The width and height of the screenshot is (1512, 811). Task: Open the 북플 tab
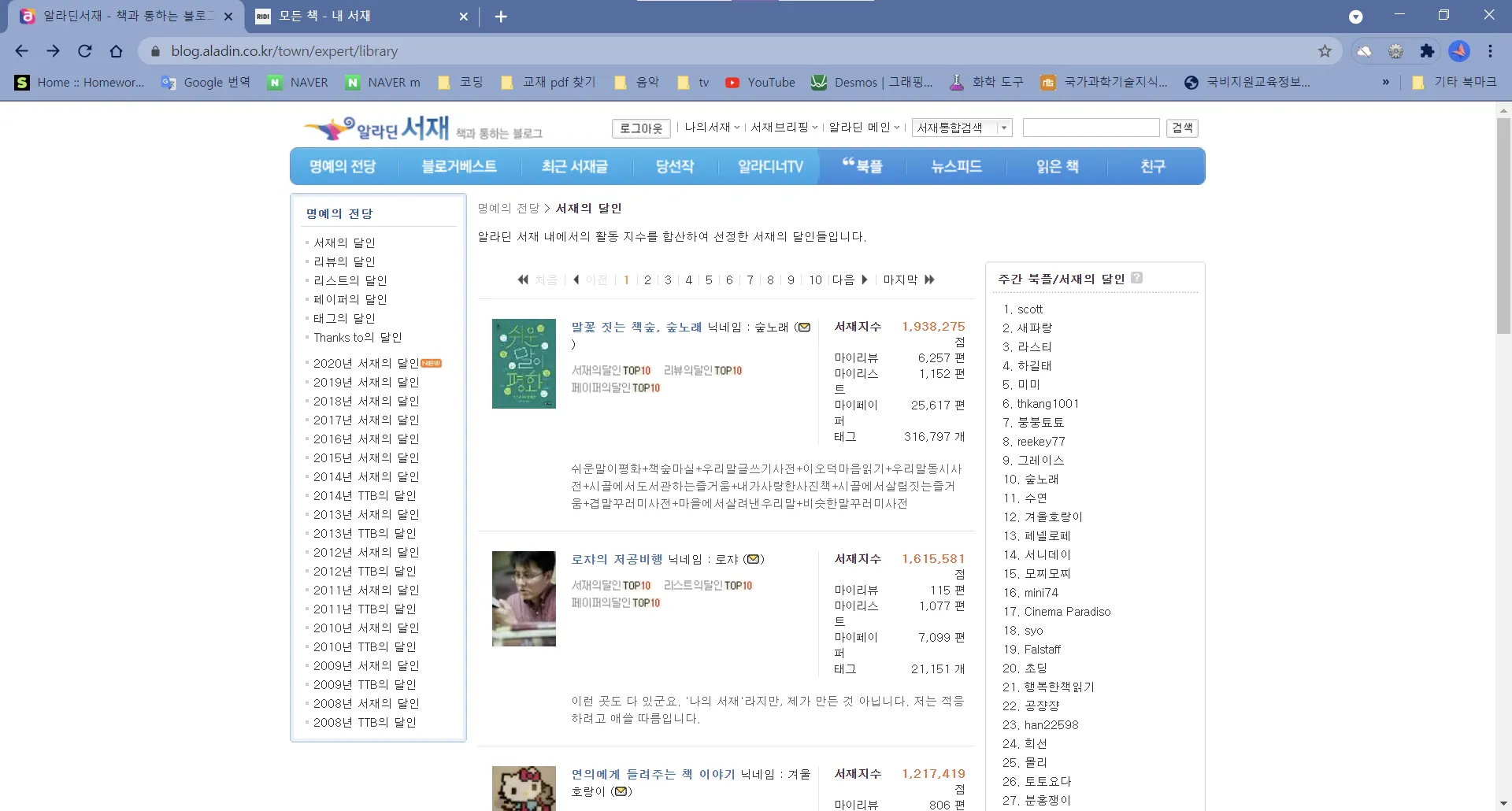[862, 167]
